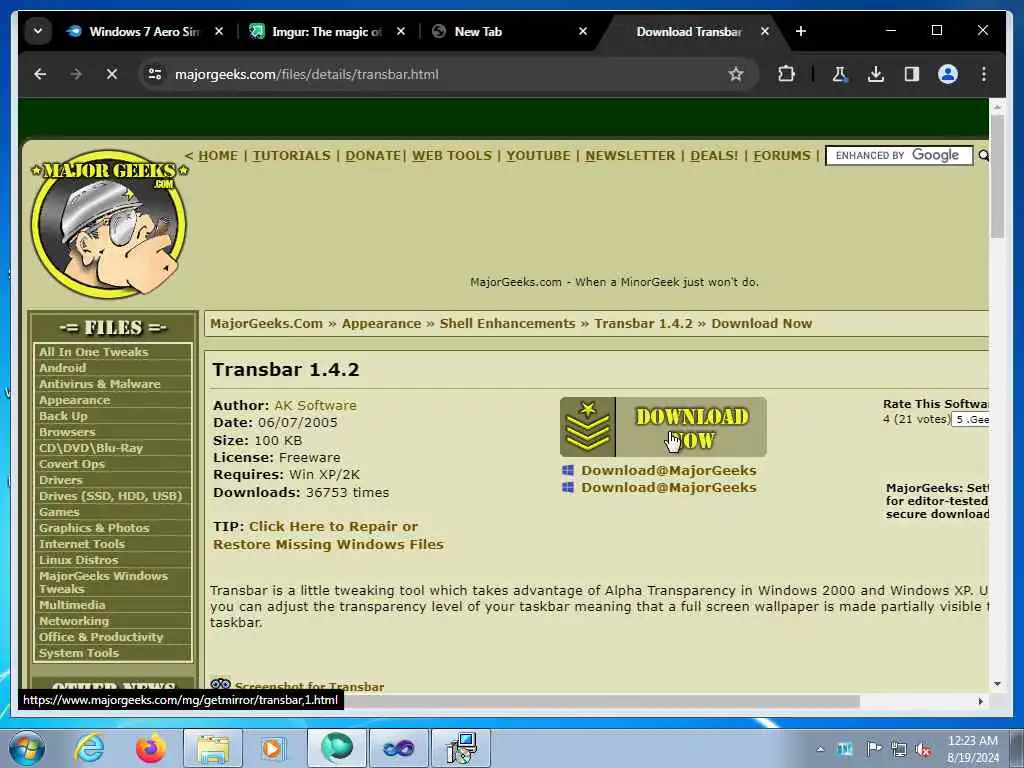Launch Internet Explorer from taskbar

pos(89,748)
